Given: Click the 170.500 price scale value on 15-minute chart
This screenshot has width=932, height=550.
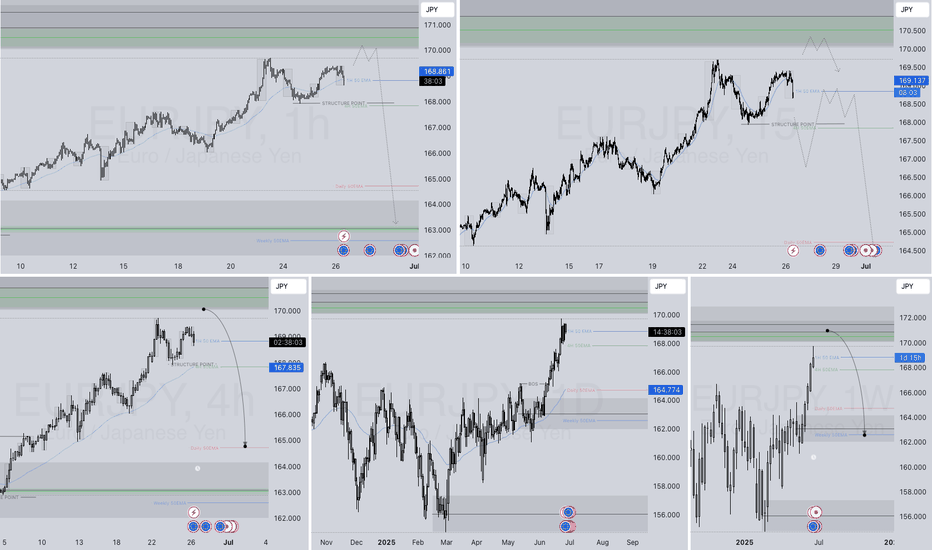Looking at the screenshot, I should click(x=912, y=30).
